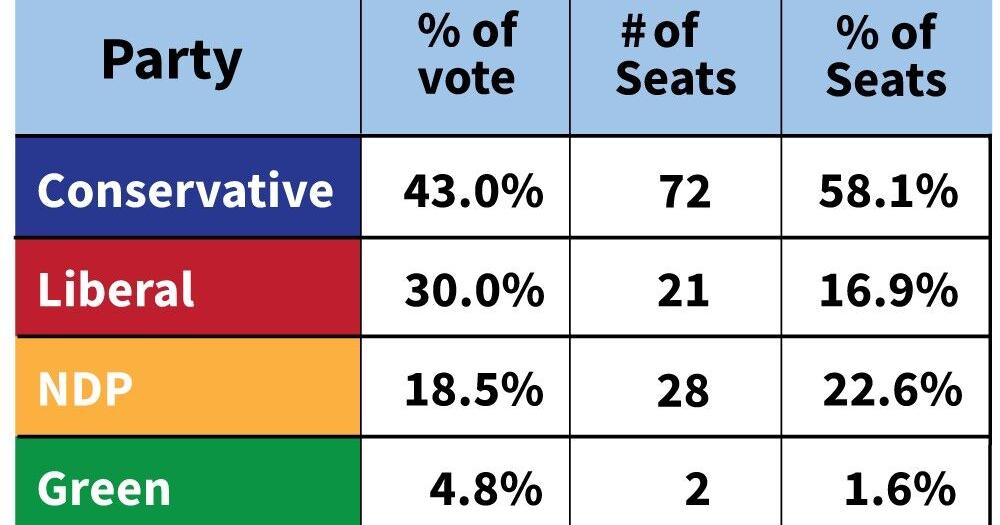Click the Green 2 seats cell

tap(675, 482)
